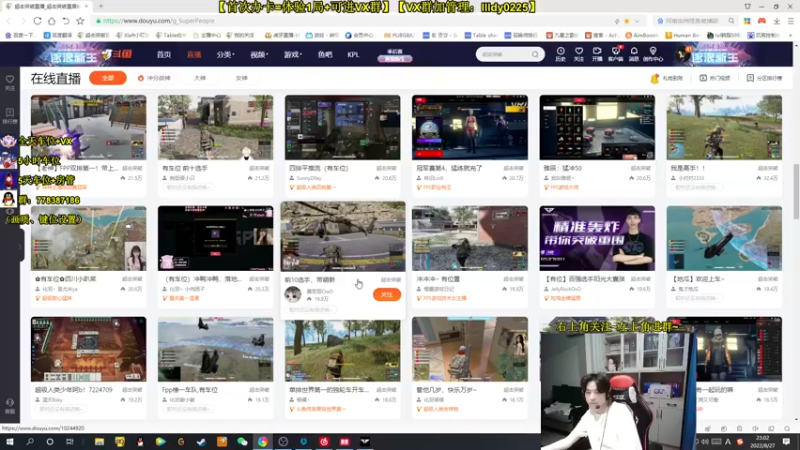Follow the streamer with the orange 关注 button

(x=386, y=294)
